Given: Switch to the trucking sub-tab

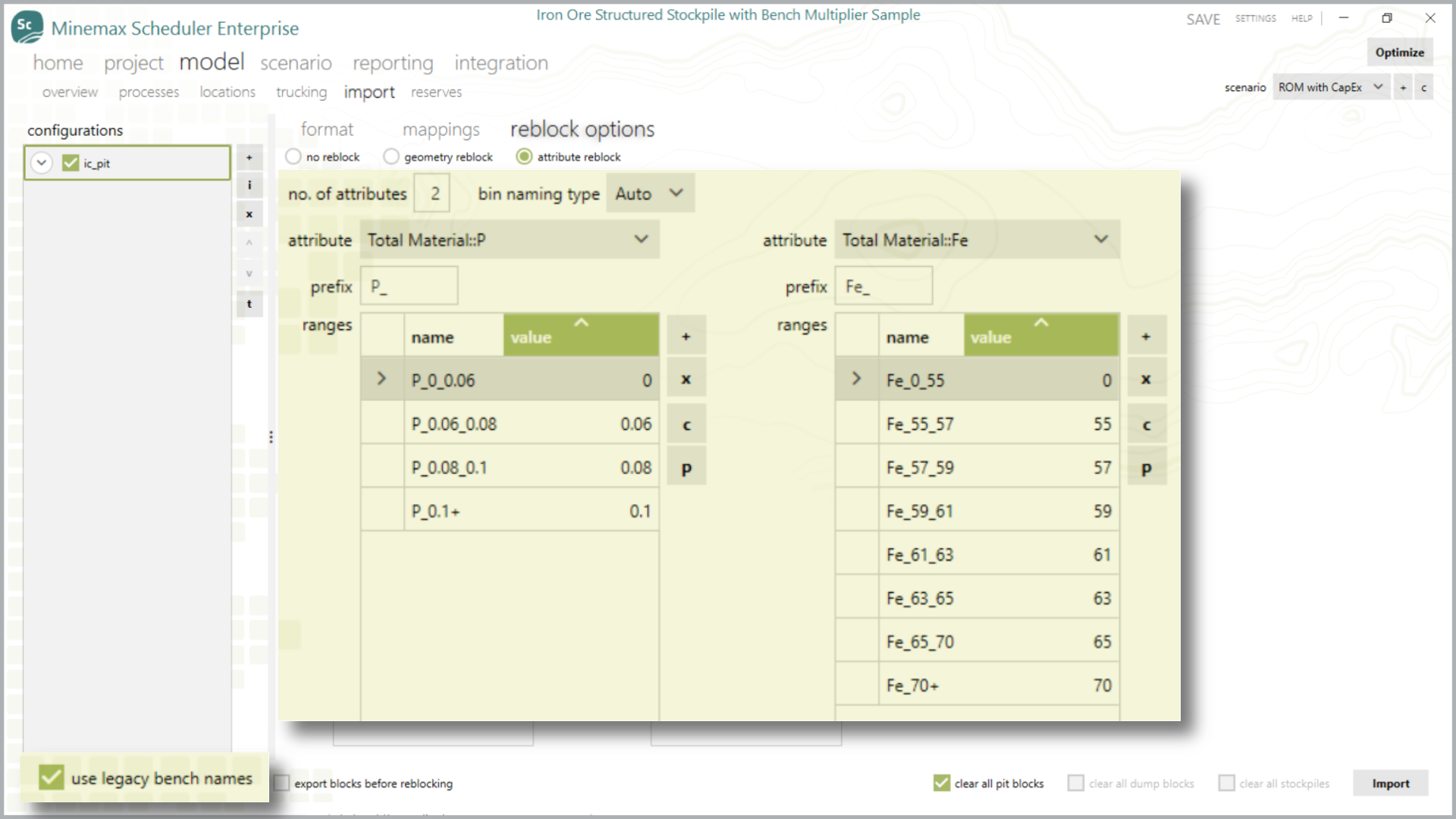Looking at the screenshot, I should pyautogui.click(x=301, y=92).
